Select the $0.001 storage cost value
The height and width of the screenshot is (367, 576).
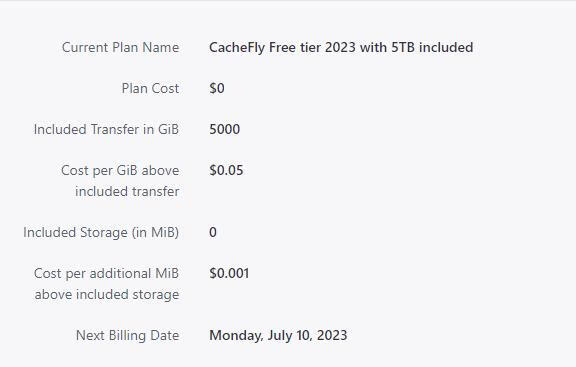(x=229, y=274)
